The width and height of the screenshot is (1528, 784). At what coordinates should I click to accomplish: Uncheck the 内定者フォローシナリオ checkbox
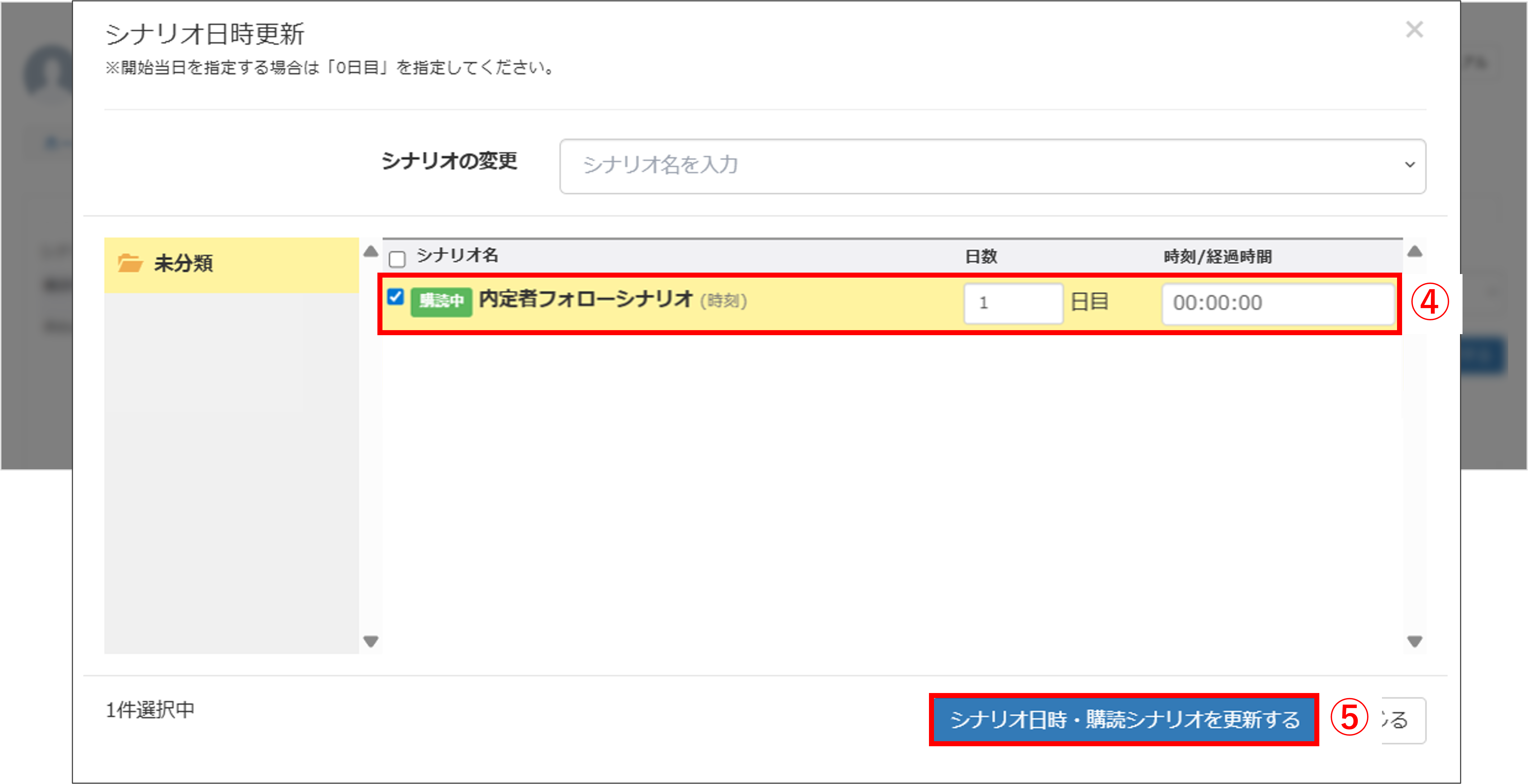[x=396, y=297]
